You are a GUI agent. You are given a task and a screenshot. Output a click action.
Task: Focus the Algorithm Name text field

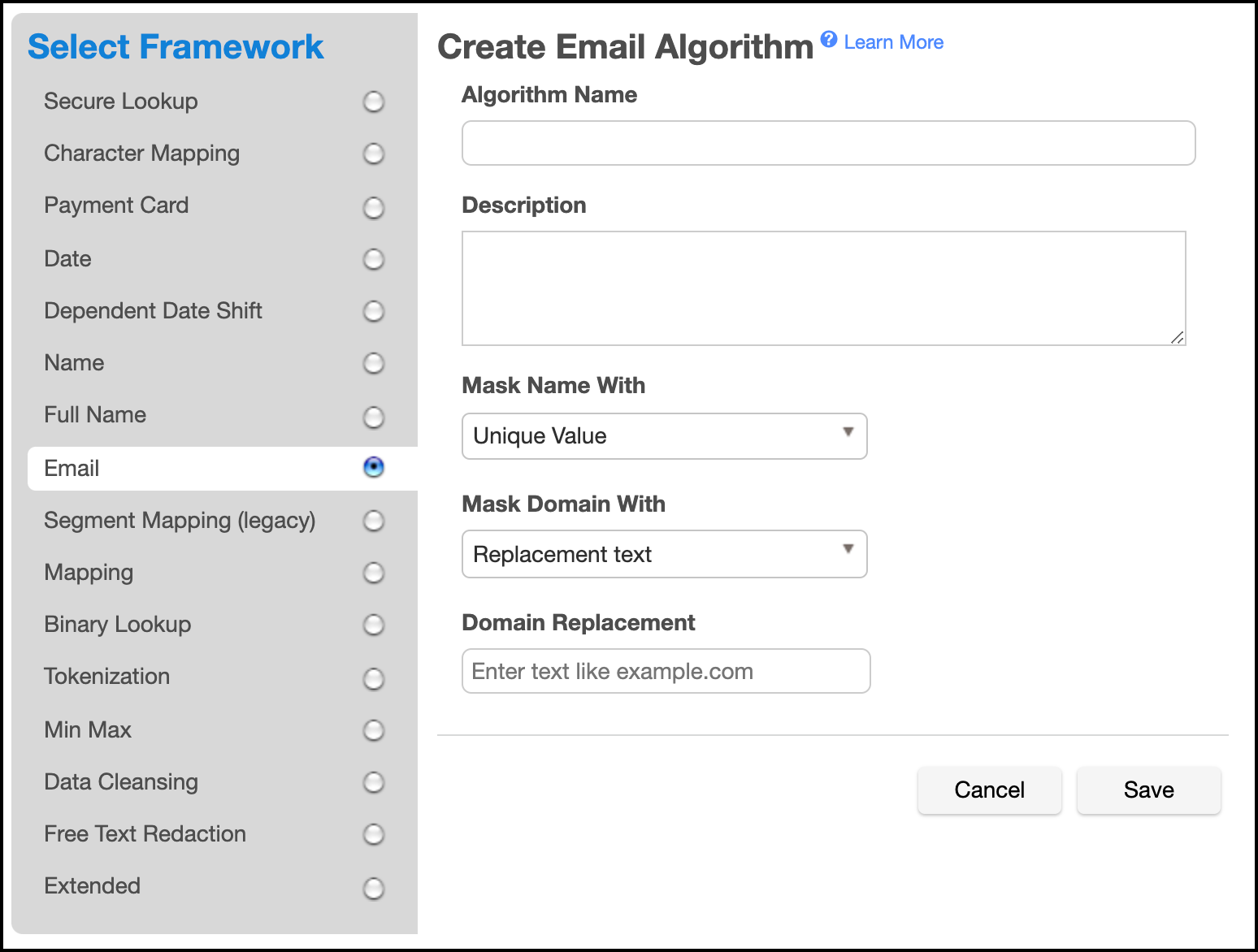(x=828, y=143)
